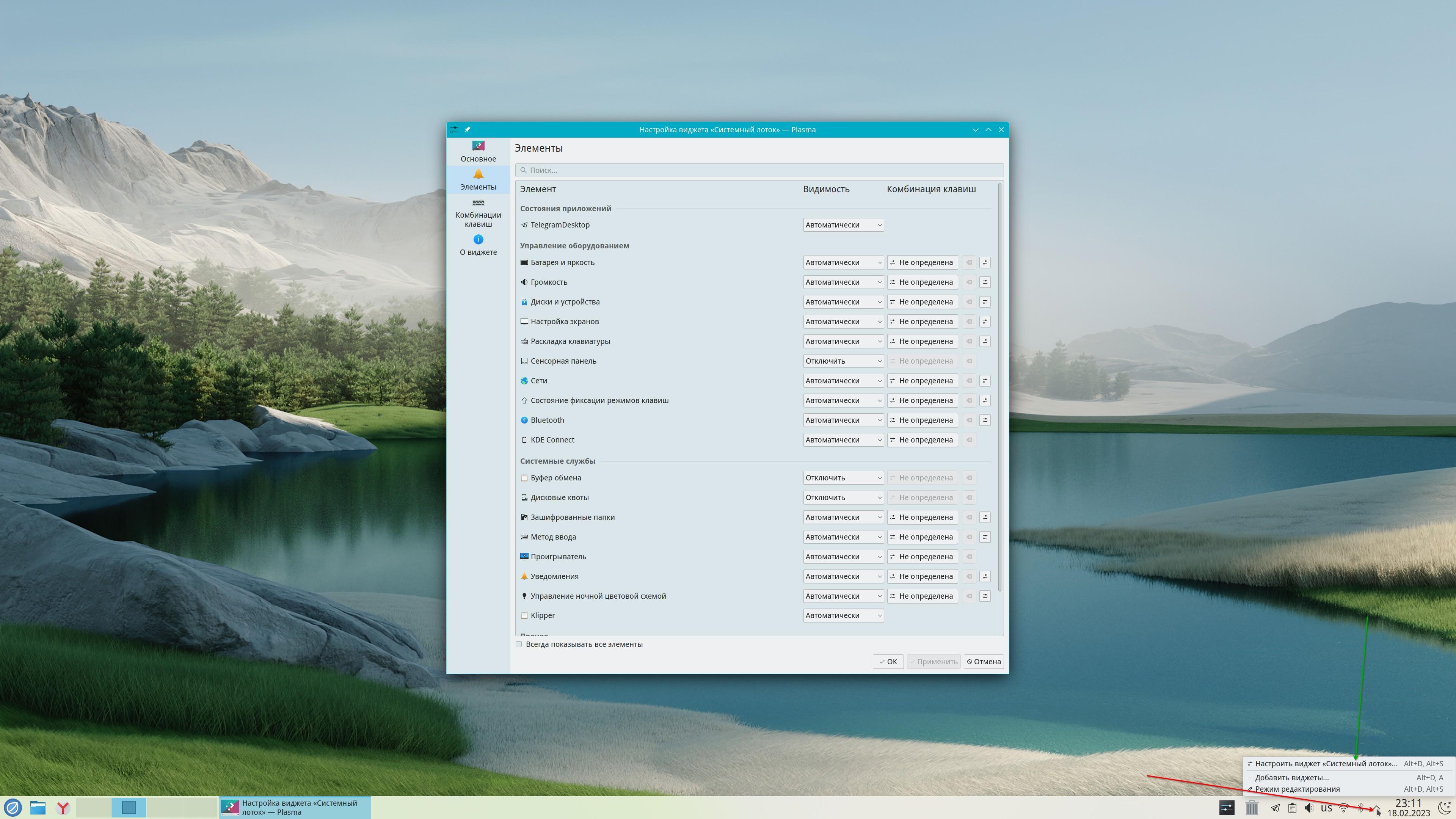Open extra shortcut options for Bluetooth row
This screenshot has width=1456, height=819.
point(985,420)
